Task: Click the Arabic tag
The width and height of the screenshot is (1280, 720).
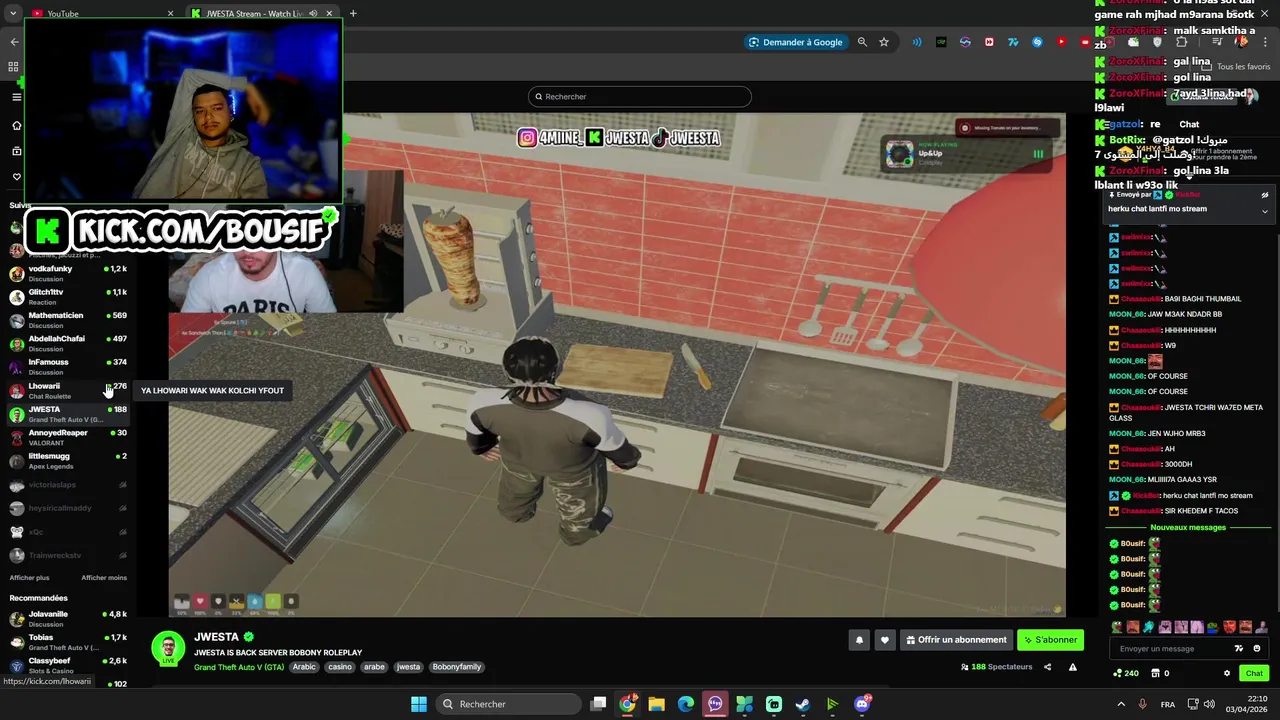Action: [x=304, y=667]
